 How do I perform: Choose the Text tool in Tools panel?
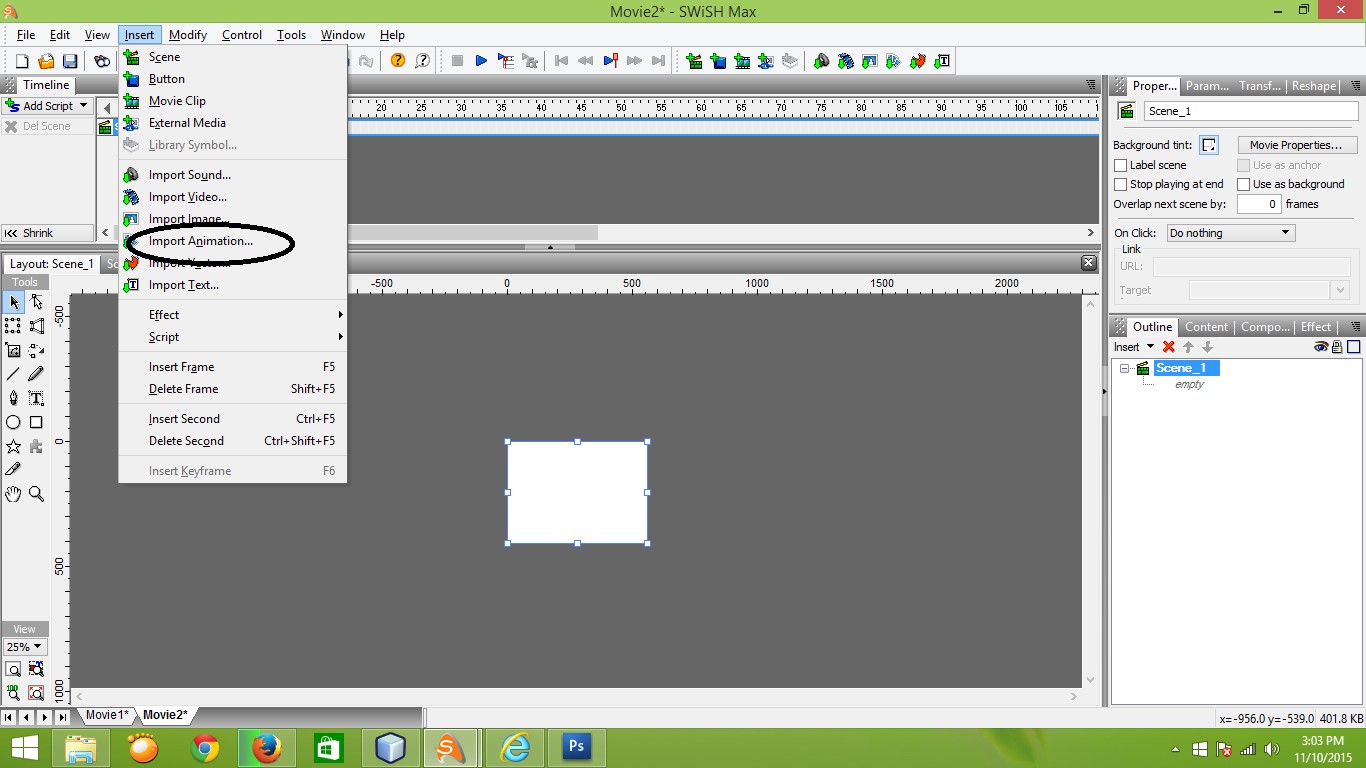coord(36,398)
